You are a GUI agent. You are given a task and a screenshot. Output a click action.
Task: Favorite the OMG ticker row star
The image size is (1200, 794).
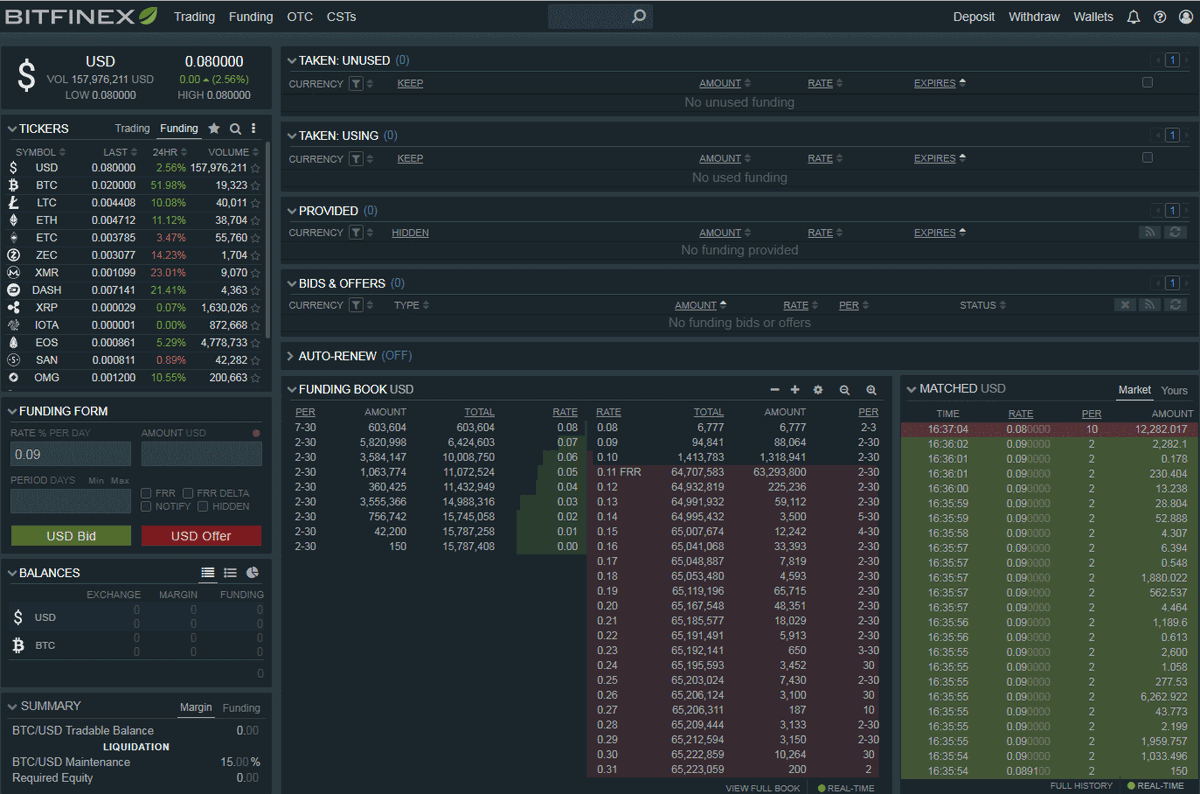(256, 378)
